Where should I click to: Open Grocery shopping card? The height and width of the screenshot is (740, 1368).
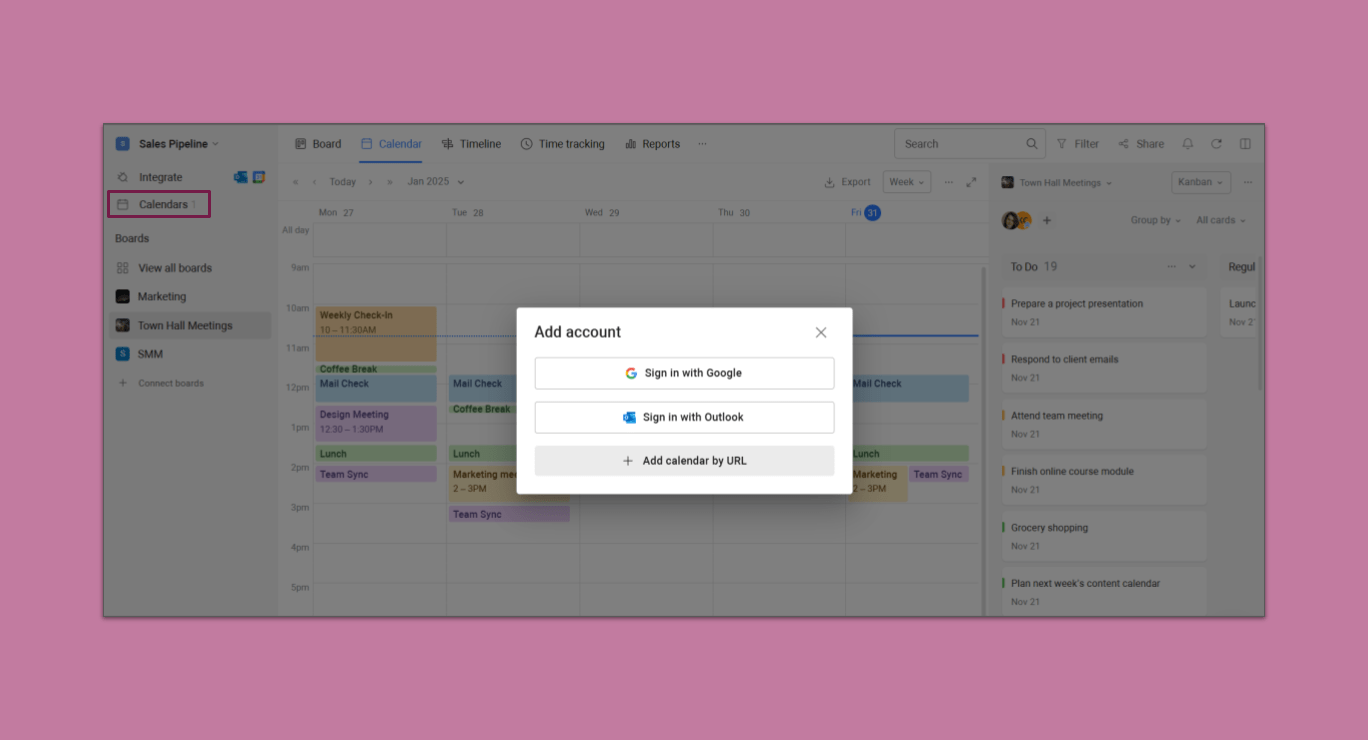pyautogui.click(x=1104, y=536)
